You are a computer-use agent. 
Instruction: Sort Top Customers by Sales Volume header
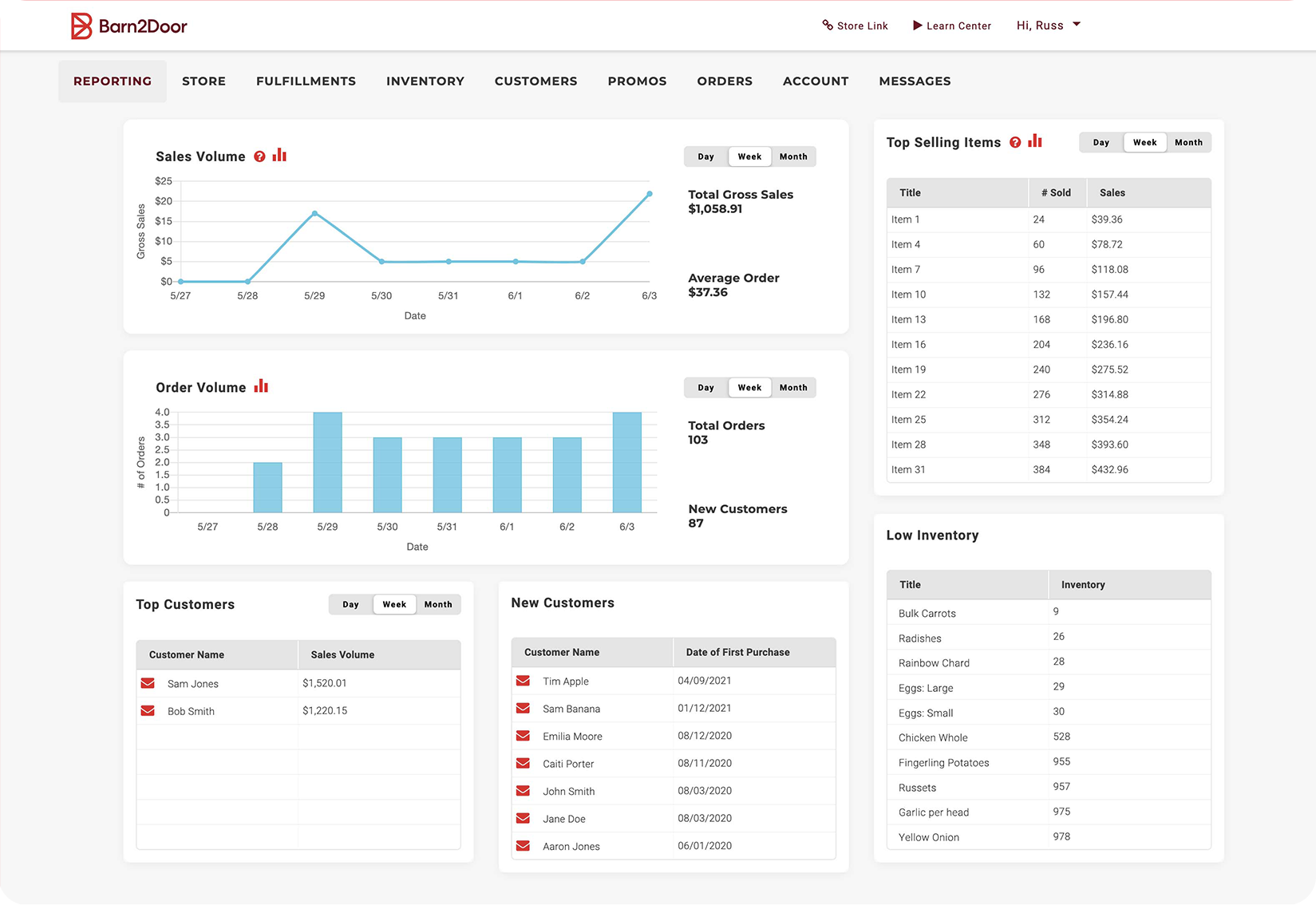379,654
